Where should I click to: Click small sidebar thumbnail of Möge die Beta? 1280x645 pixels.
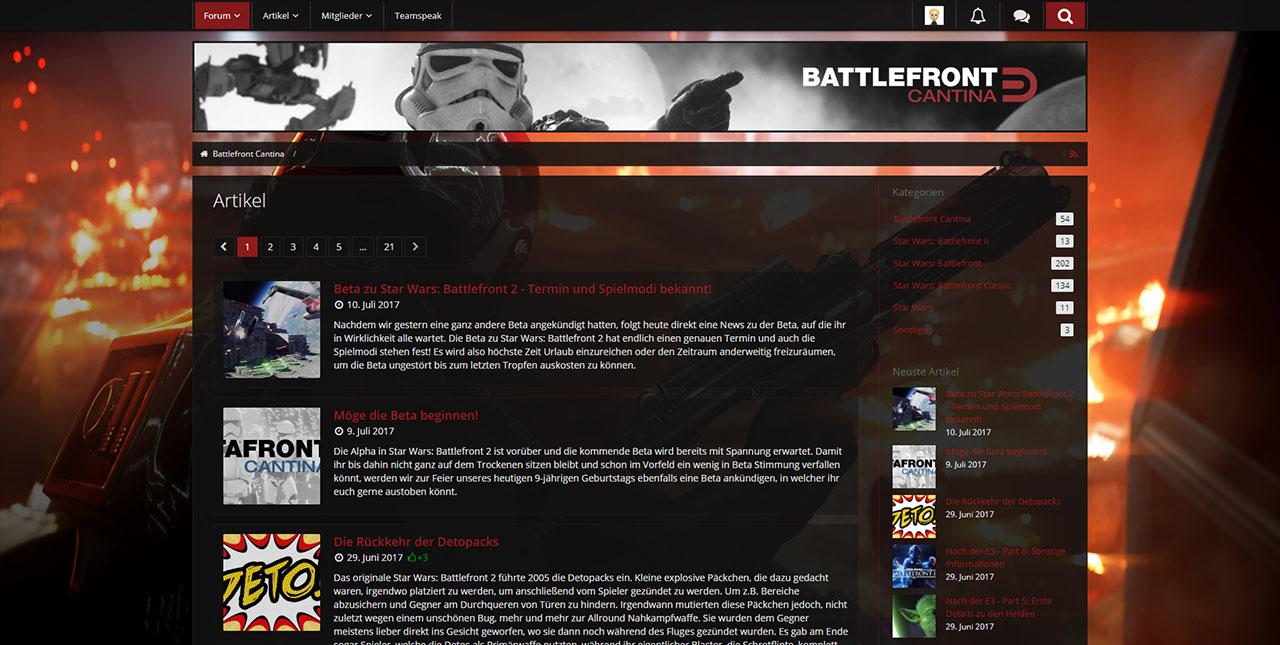point(914,467)
